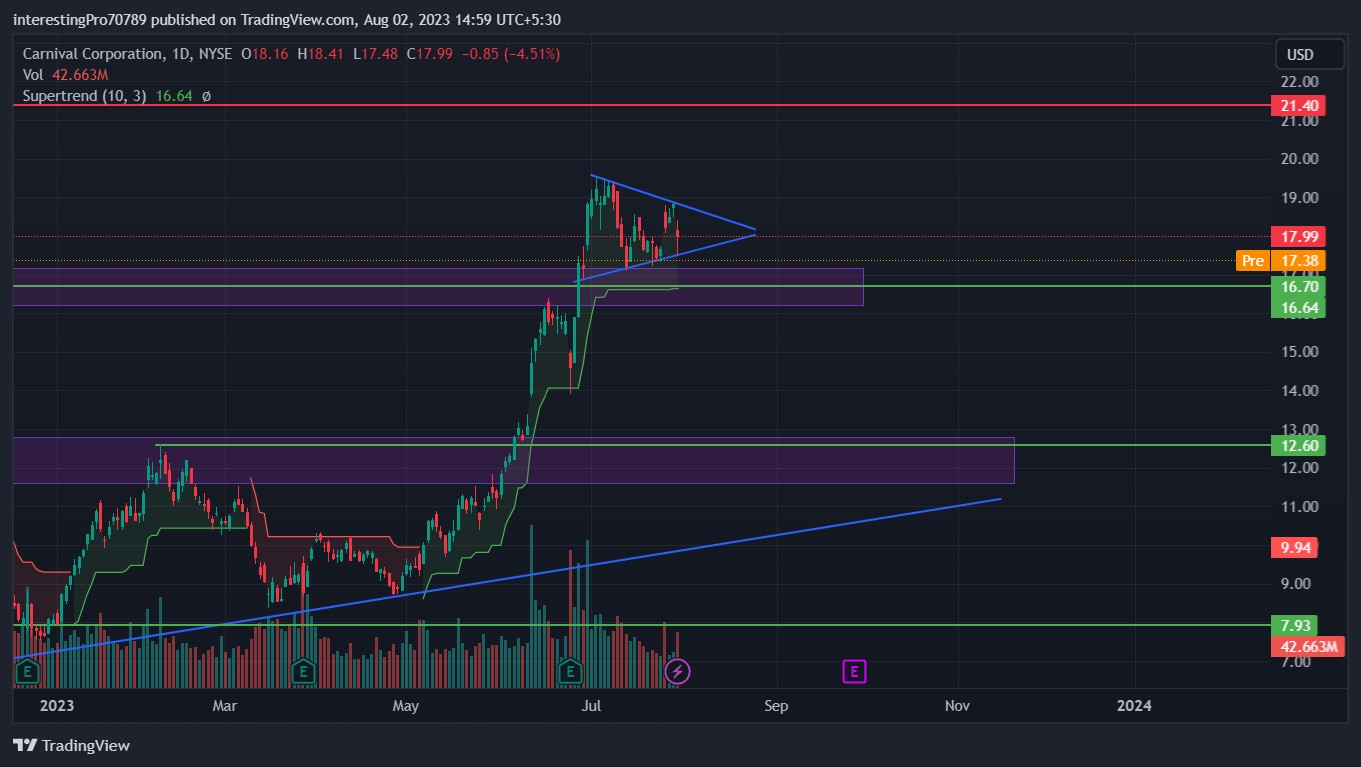Open the purple upcoming earnings marker

pyautogui.click(x=854, y=672)
